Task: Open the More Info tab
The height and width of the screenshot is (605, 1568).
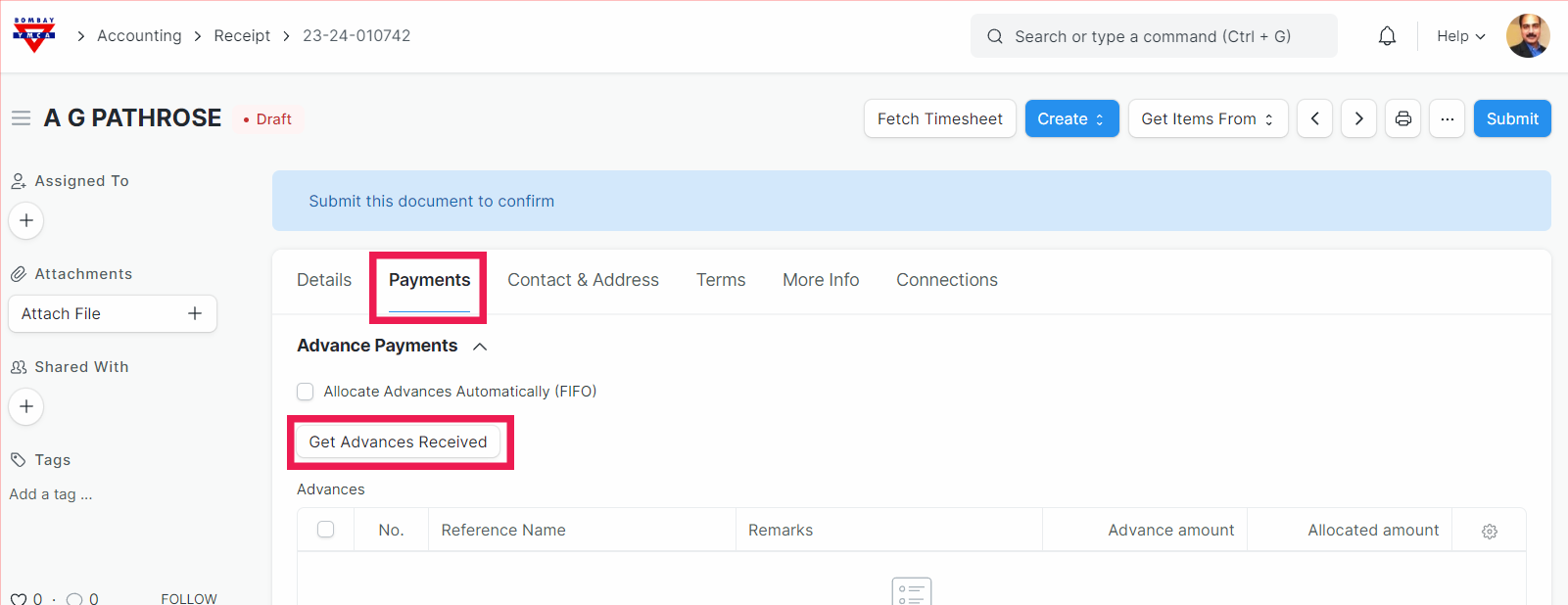Action: (821, 280)
